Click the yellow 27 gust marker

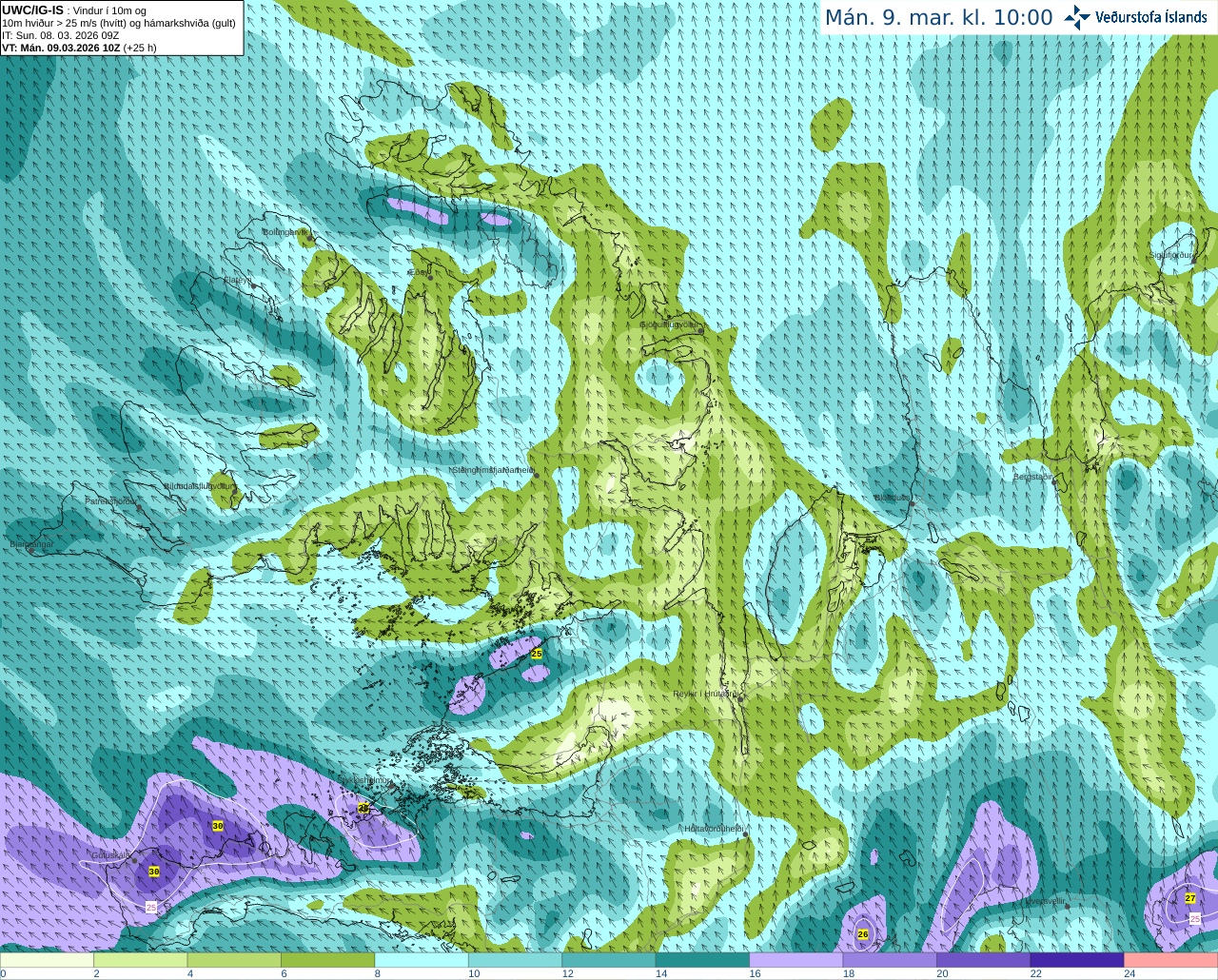(x=1190, y=898)
